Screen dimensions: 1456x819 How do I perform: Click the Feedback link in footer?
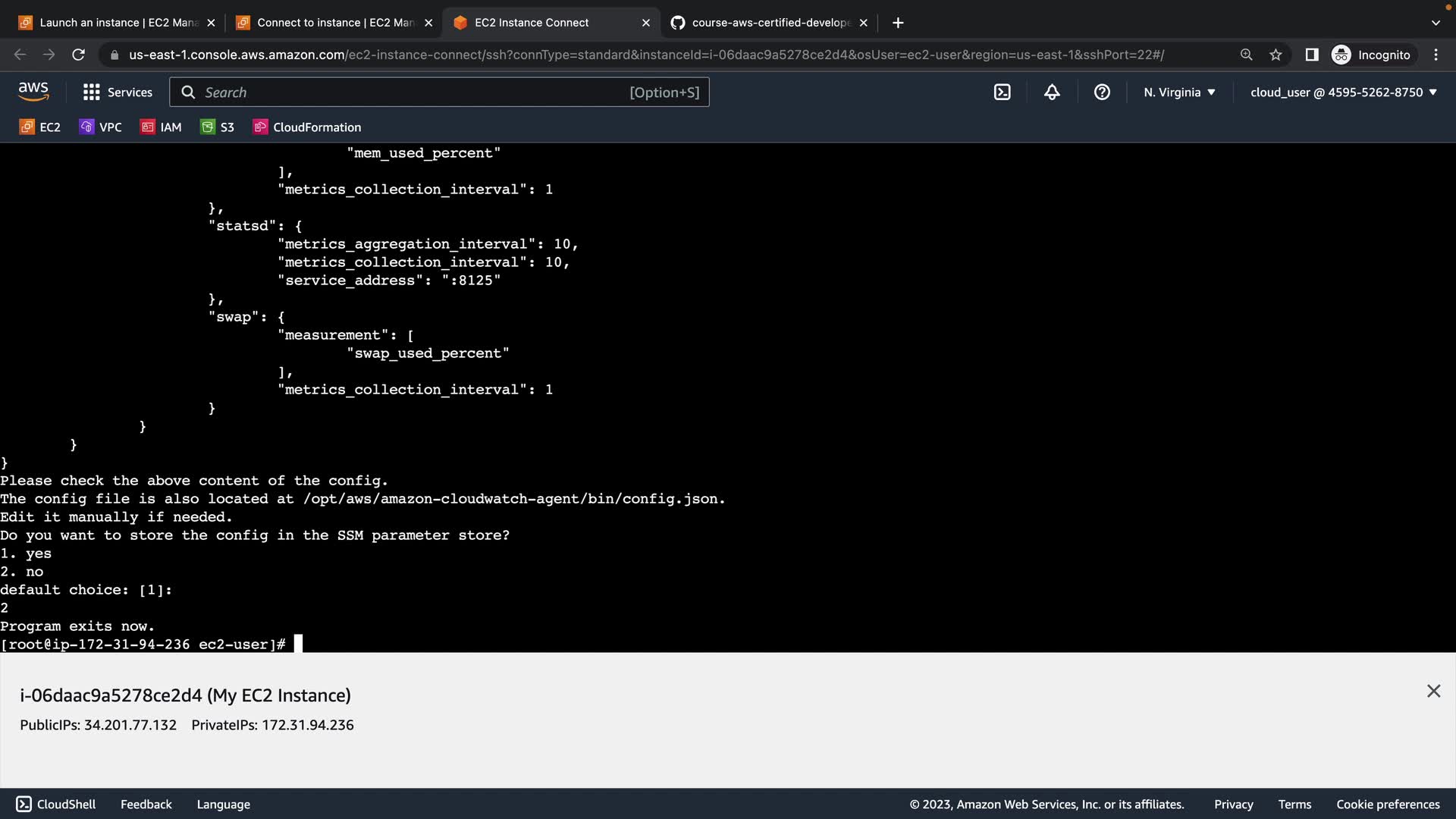click(146, 805)
